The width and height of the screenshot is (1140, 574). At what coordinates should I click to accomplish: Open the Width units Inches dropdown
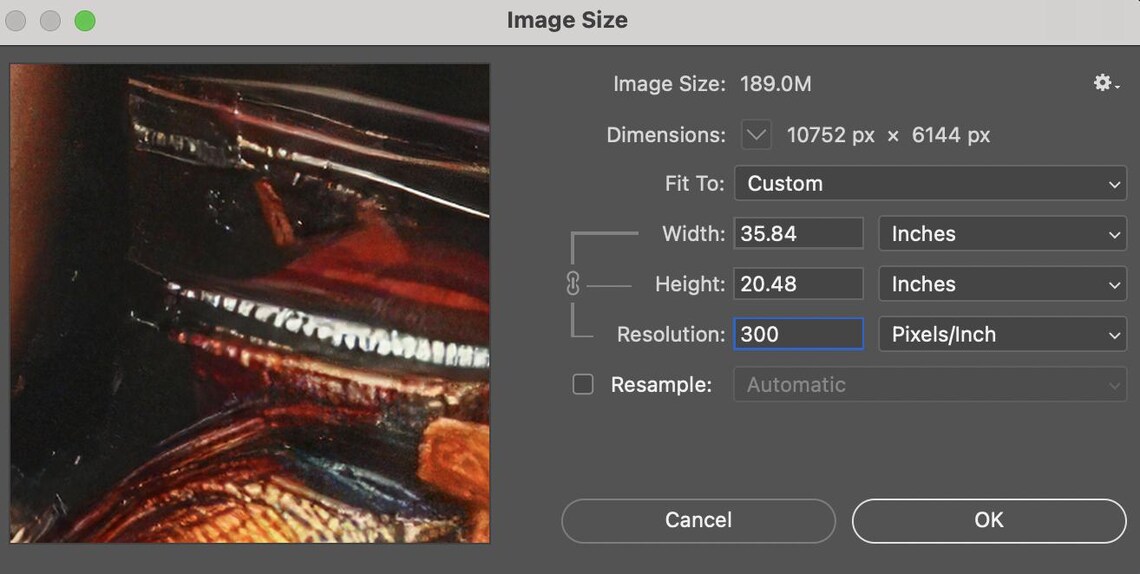pos(1003,234)
